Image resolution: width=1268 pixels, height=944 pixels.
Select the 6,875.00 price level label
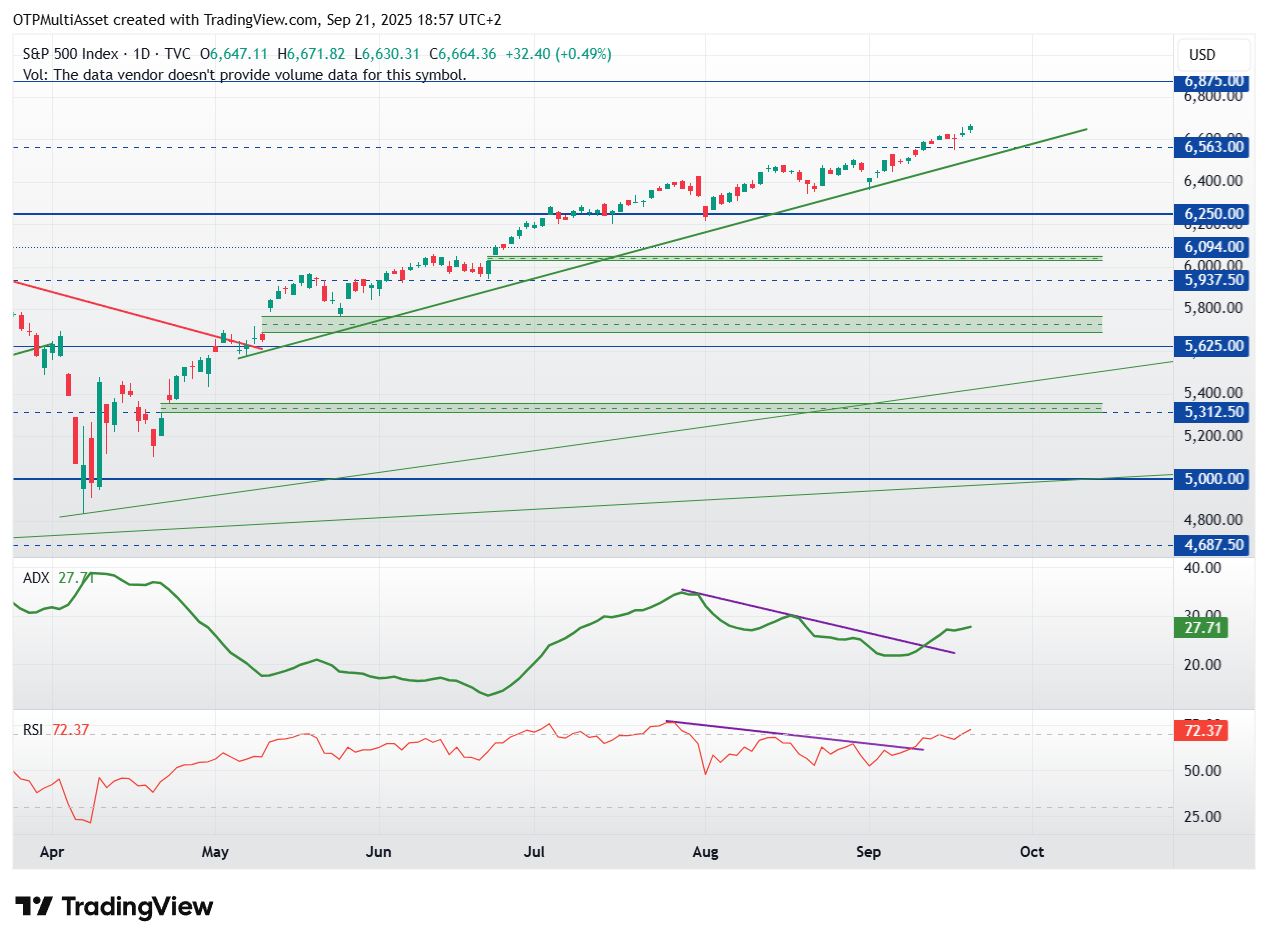click(1214, 81)
